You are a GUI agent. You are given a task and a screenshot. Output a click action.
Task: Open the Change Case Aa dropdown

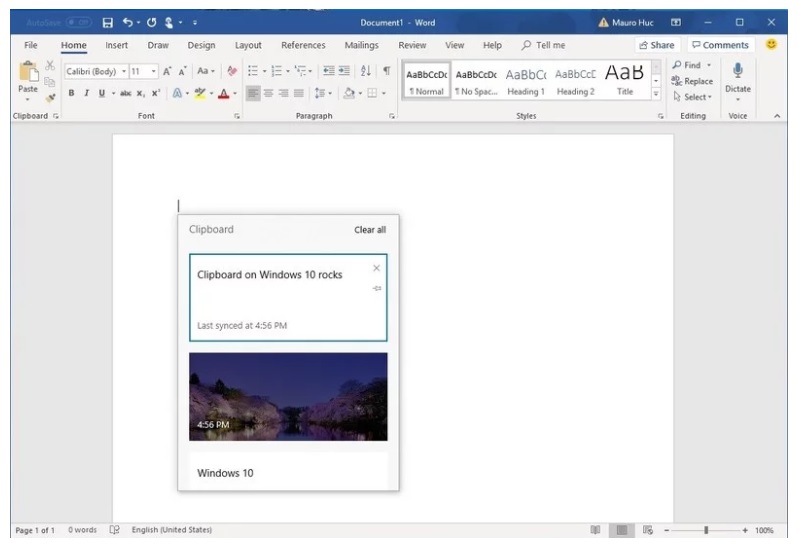coord(206,71)
